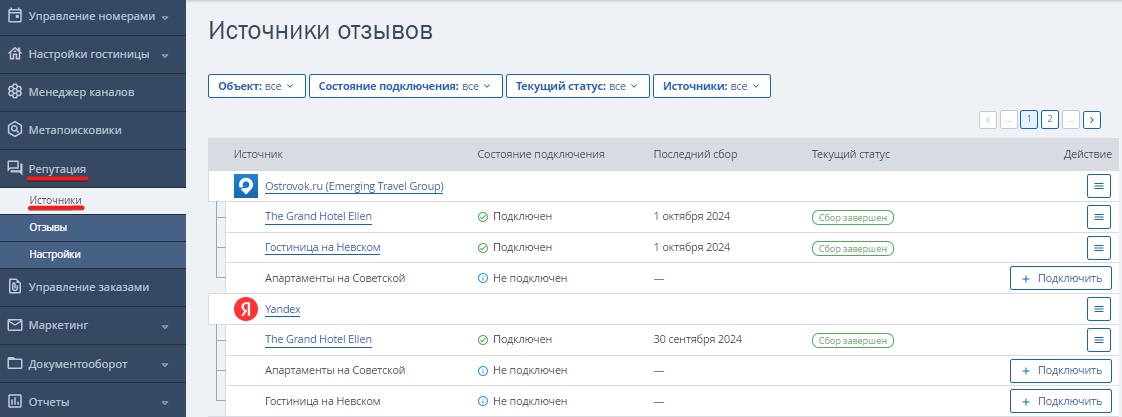The height and width of the screenshot is (417, 1122).
Task: Go to page 2 of sources
Action: click(1050, 119)
